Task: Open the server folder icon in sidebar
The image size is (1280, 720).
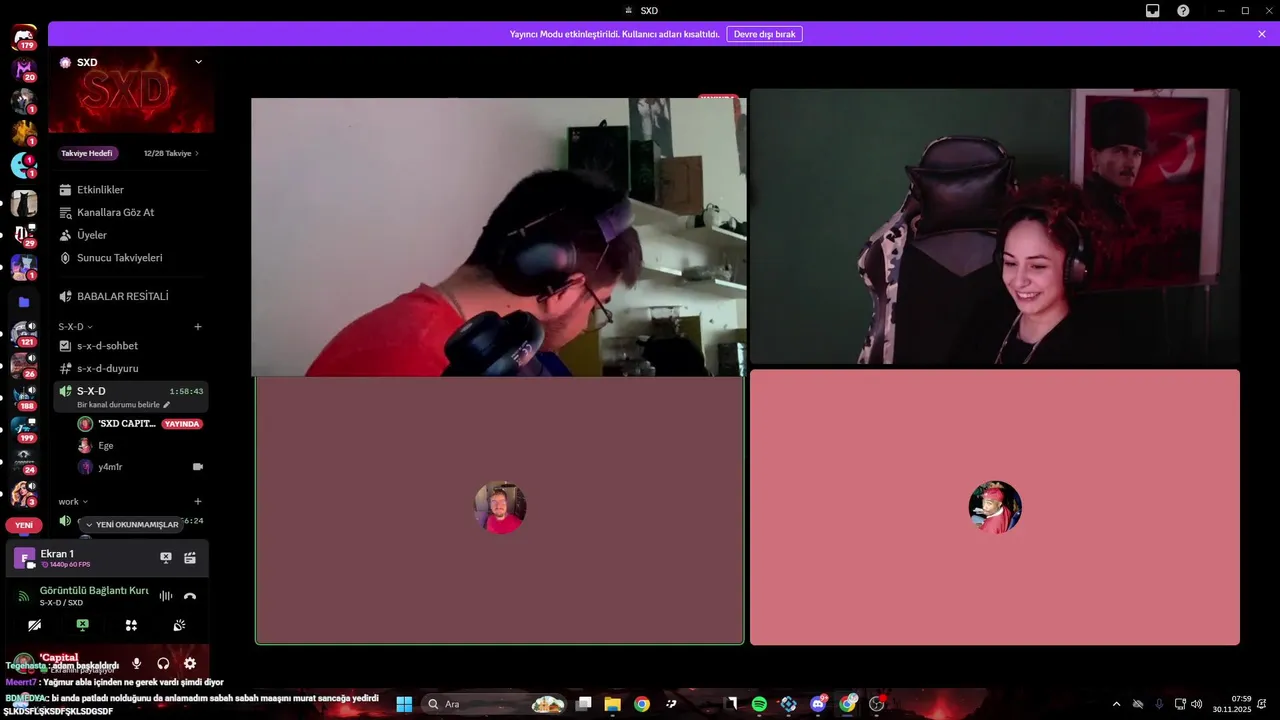Action: click(x=24, y=302)
